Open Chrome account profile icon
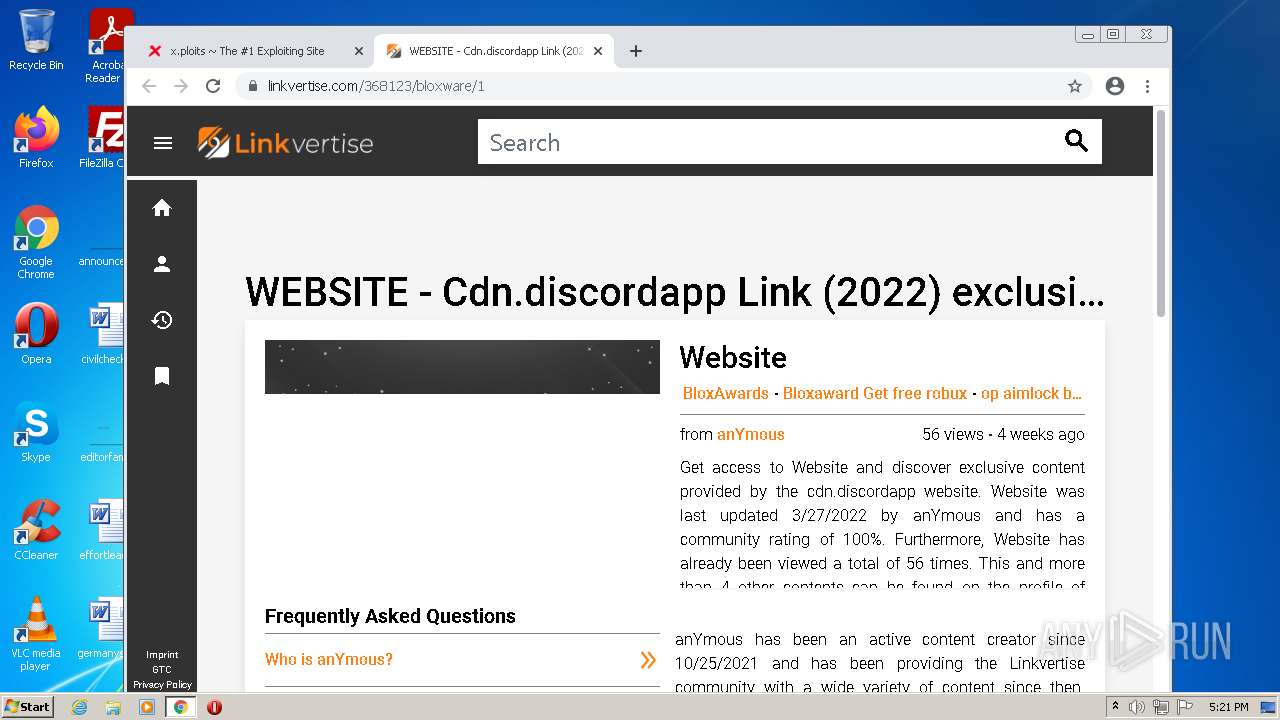Image resolution: width=1280 pixels, height=720 pixels. point(1115,86)
